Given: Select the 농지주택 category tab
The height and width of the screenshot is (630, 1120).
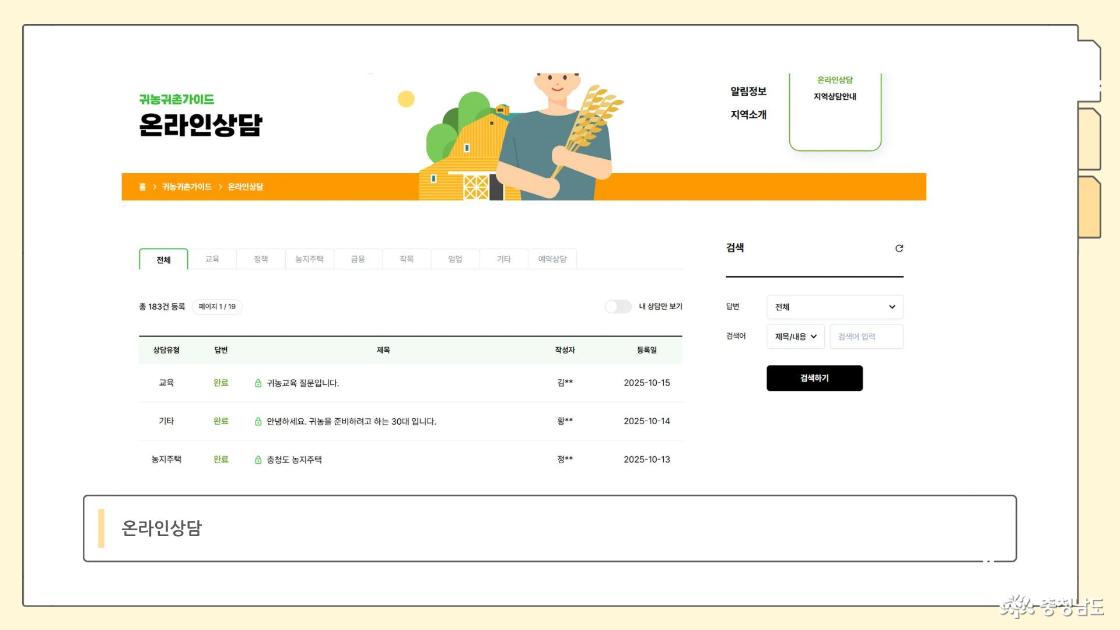Looking at the screenshot, I should (309, 259).
